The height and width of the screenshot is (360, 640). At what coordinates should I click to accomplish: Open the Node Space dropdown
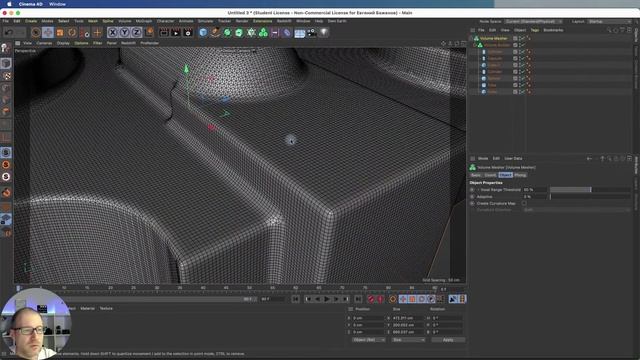533,21
